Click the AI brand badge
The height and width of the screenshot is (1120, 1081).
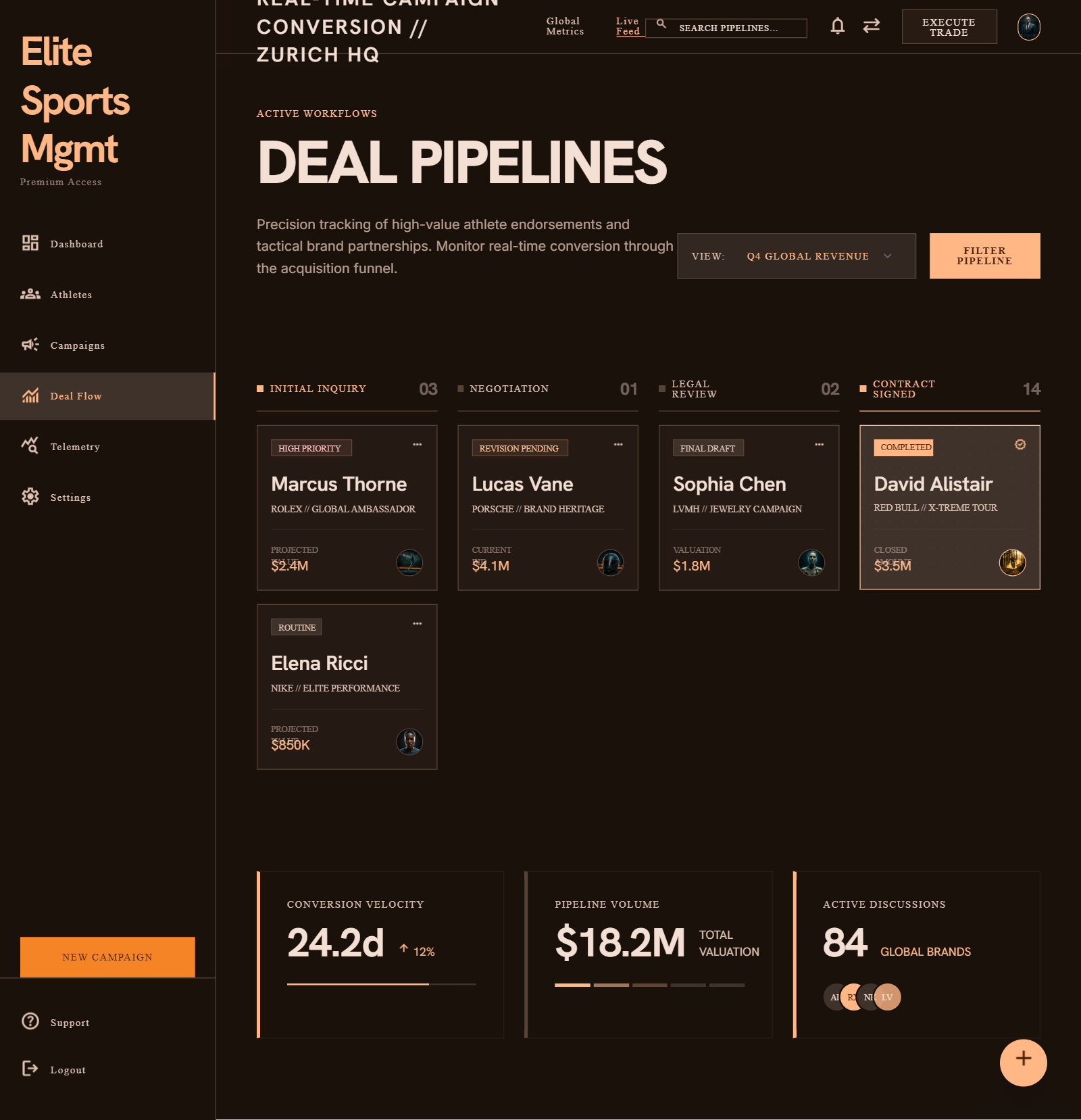click(832, 997)
